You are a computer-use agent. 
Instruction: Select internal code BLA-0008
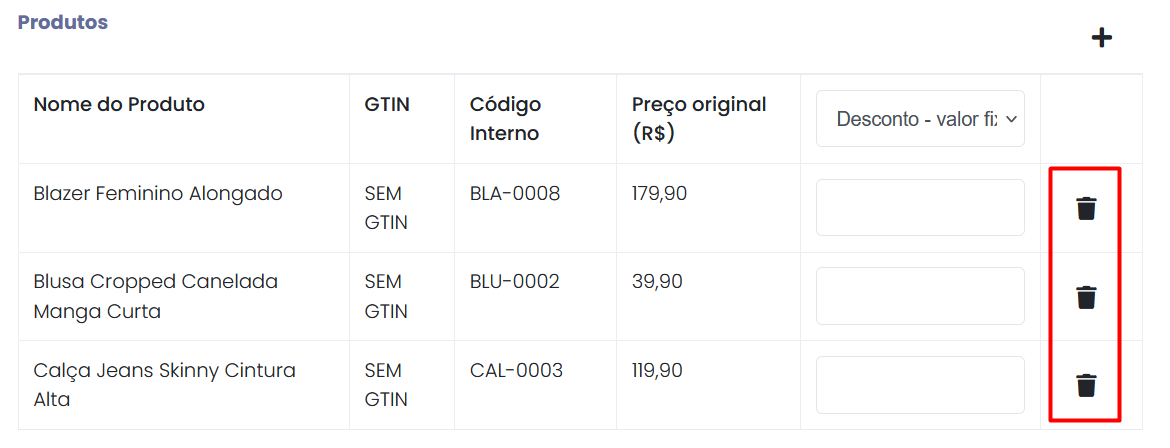coord(515,194)
